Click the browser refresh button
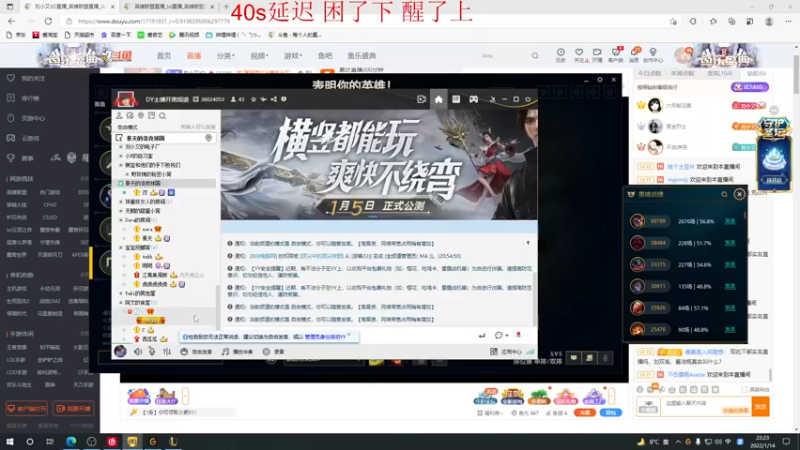The image size is (800, 450). pos(48,21)
